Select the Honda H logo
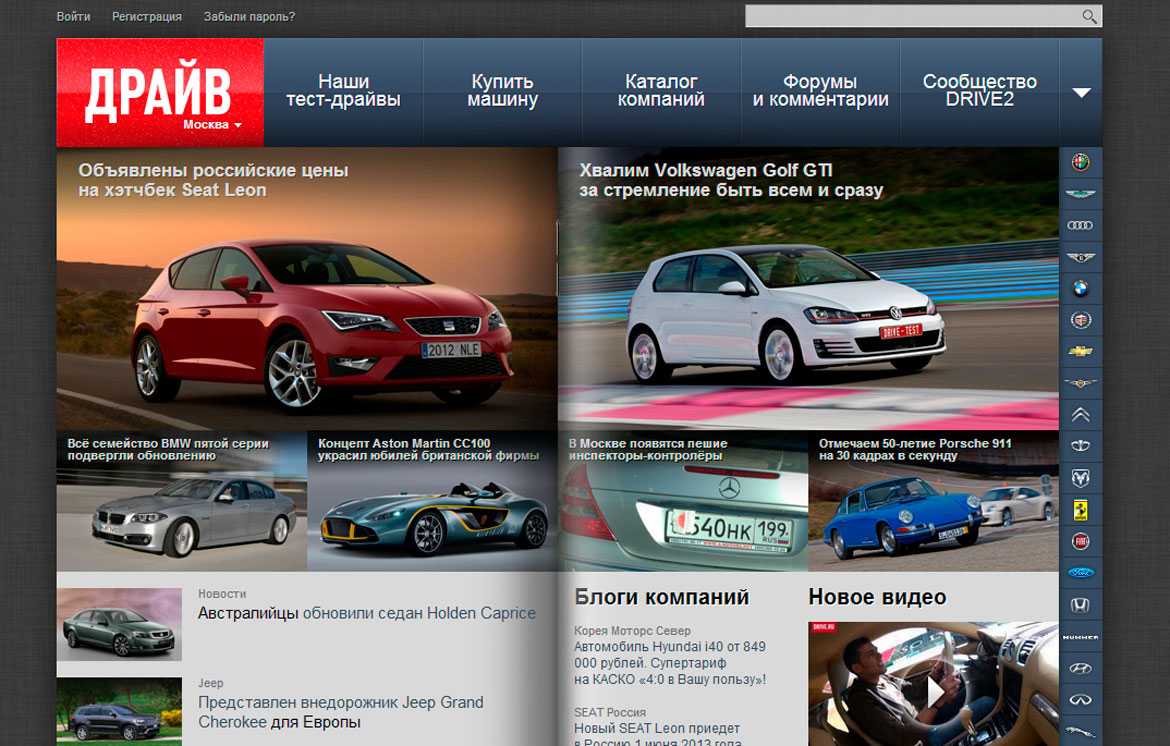 pos(1080,605)
